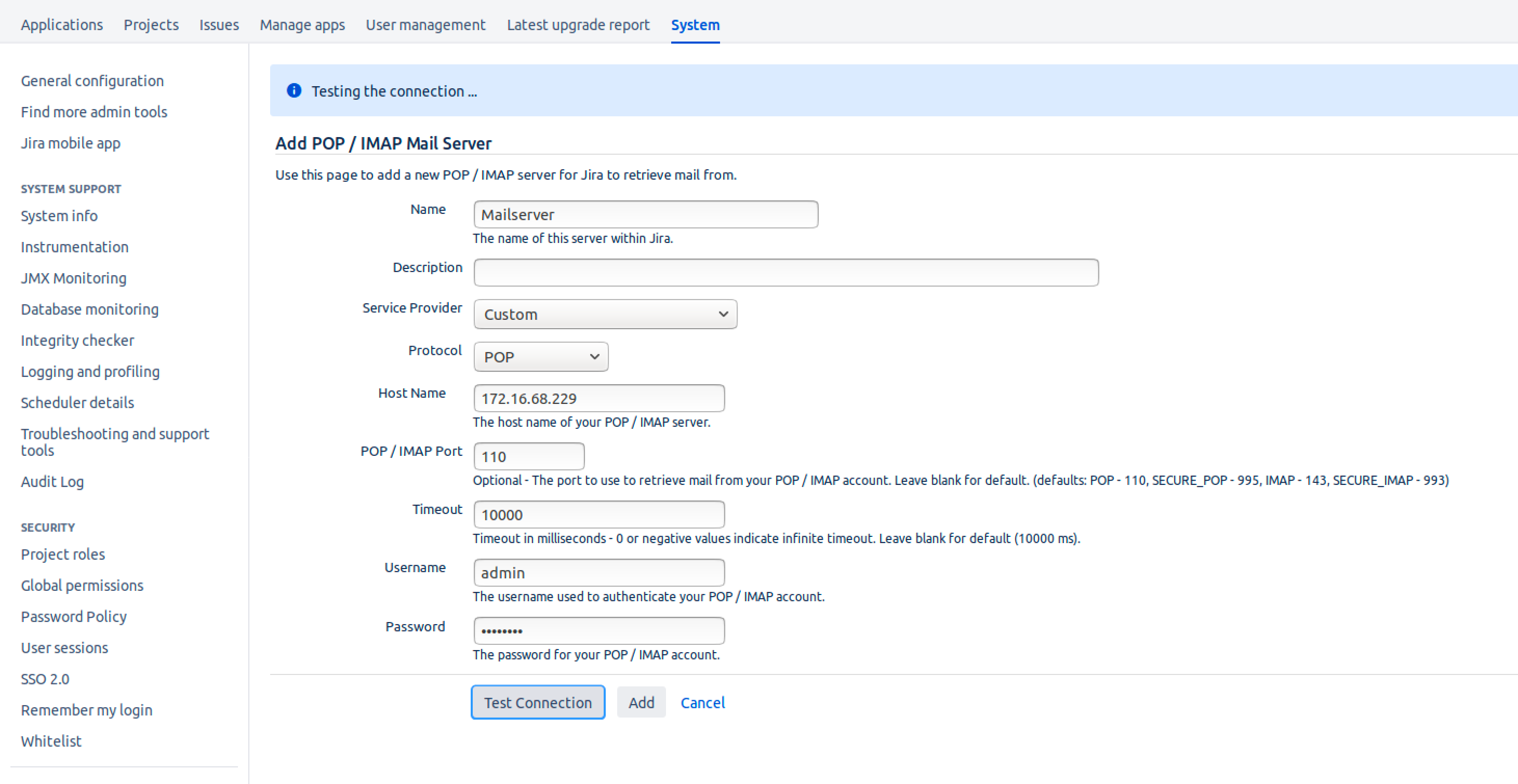The image size is (1518, 784).
Task: Click the 'Add POP / IMAP Mail Server' heading
Action: tap(383, 143)
